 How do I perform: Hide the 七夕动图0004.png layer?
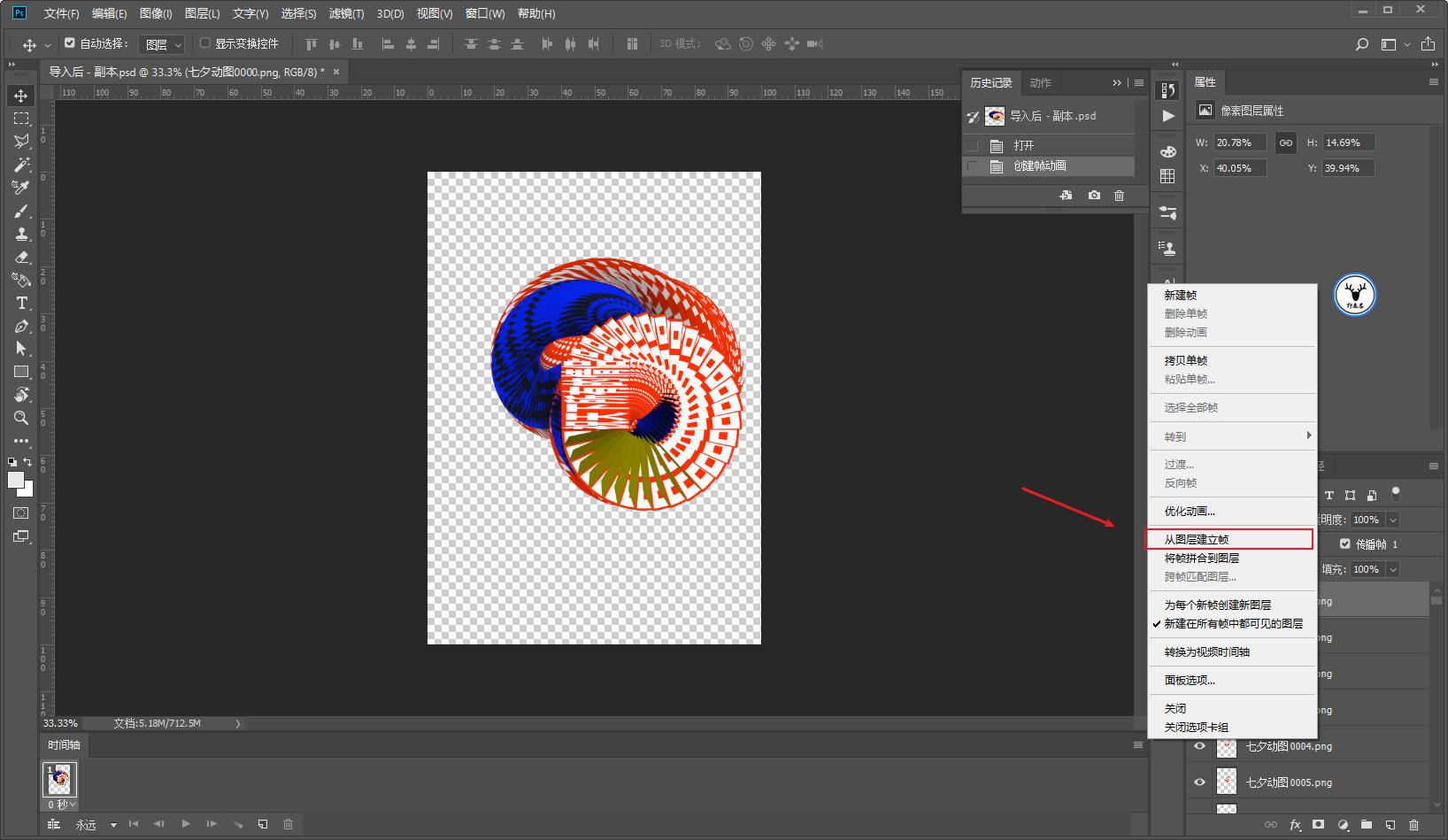(x=1199, y=746)
